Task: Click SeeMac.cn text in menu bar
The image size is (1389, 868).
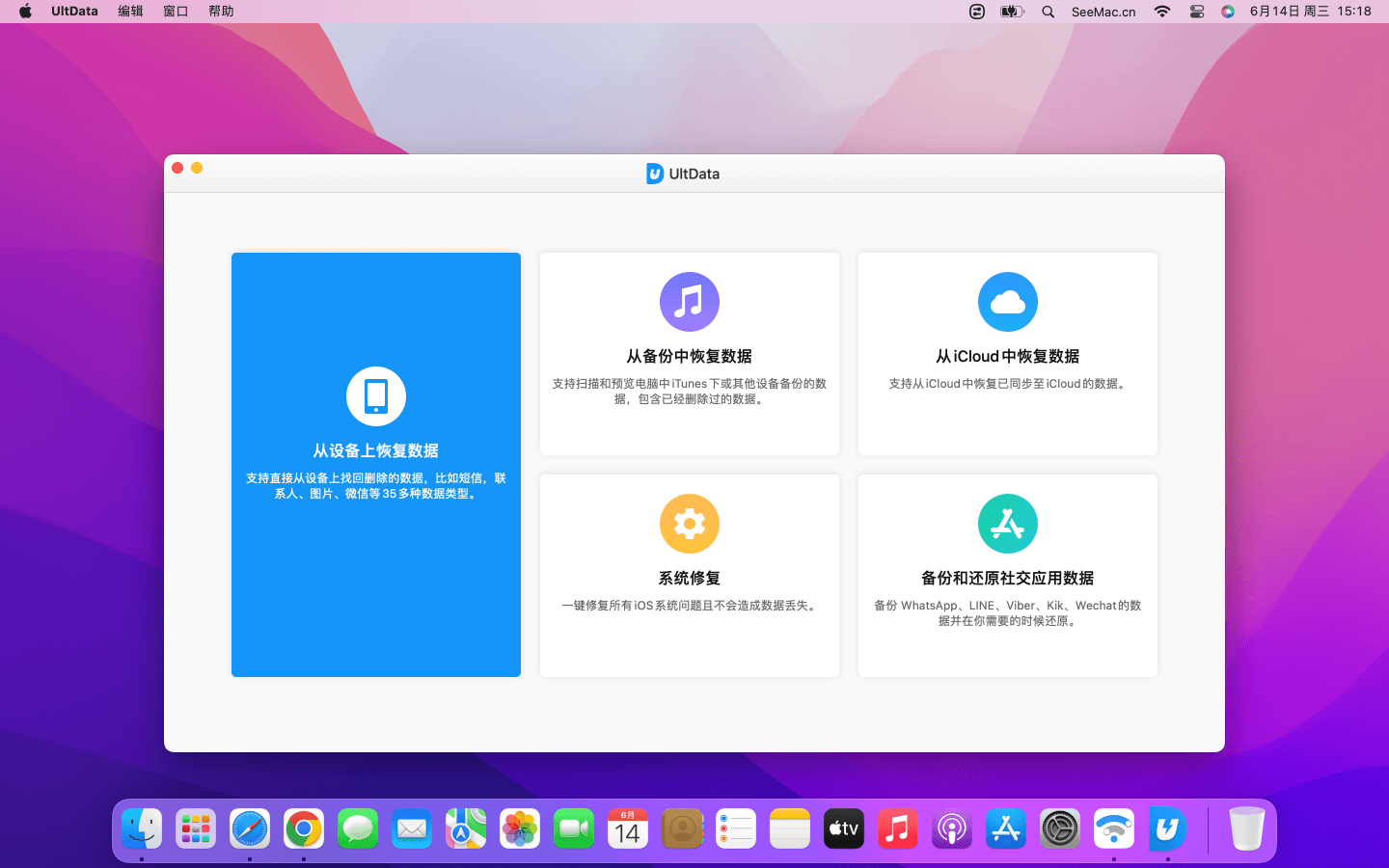Action: pyautogui.click(x=1103, y=12)
